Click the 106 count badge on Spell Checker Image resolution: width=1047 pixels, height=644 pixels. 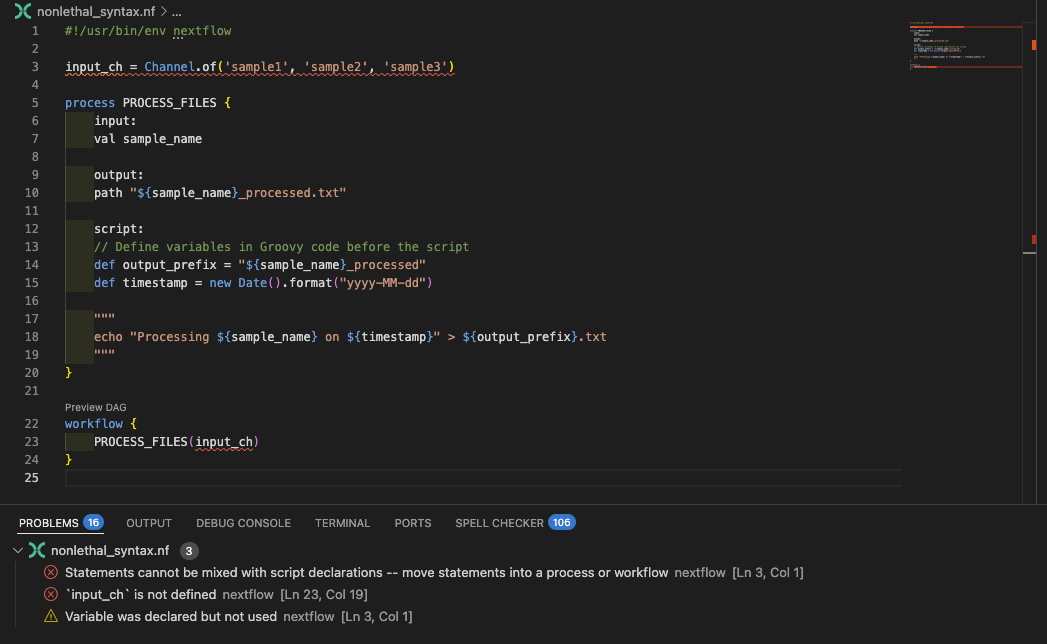(562, 523)
